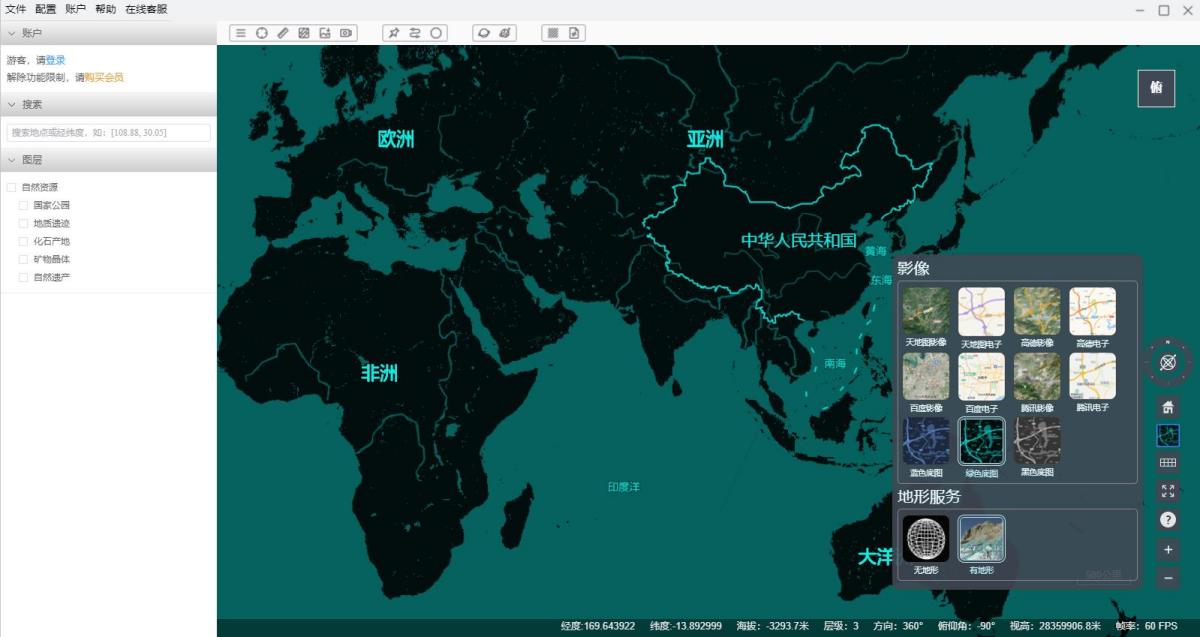Open the 配置 menu
The image size is (1200, 637).
pos(46,9)
